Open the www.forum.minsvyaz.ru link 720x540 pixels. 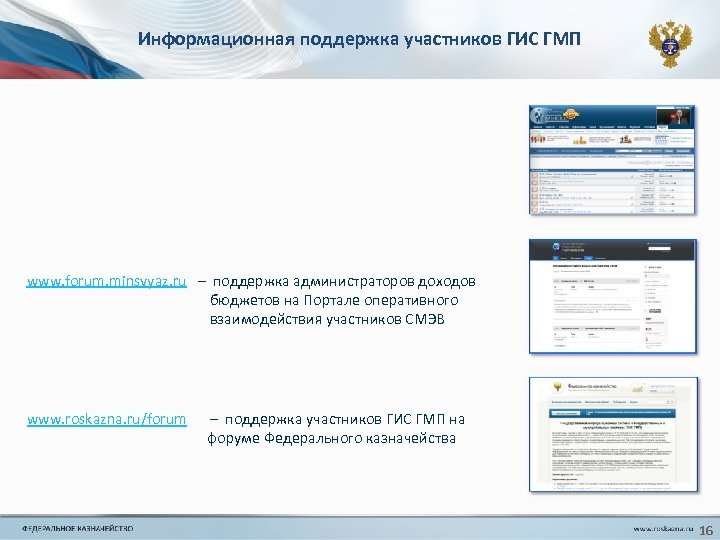point(107,281)
